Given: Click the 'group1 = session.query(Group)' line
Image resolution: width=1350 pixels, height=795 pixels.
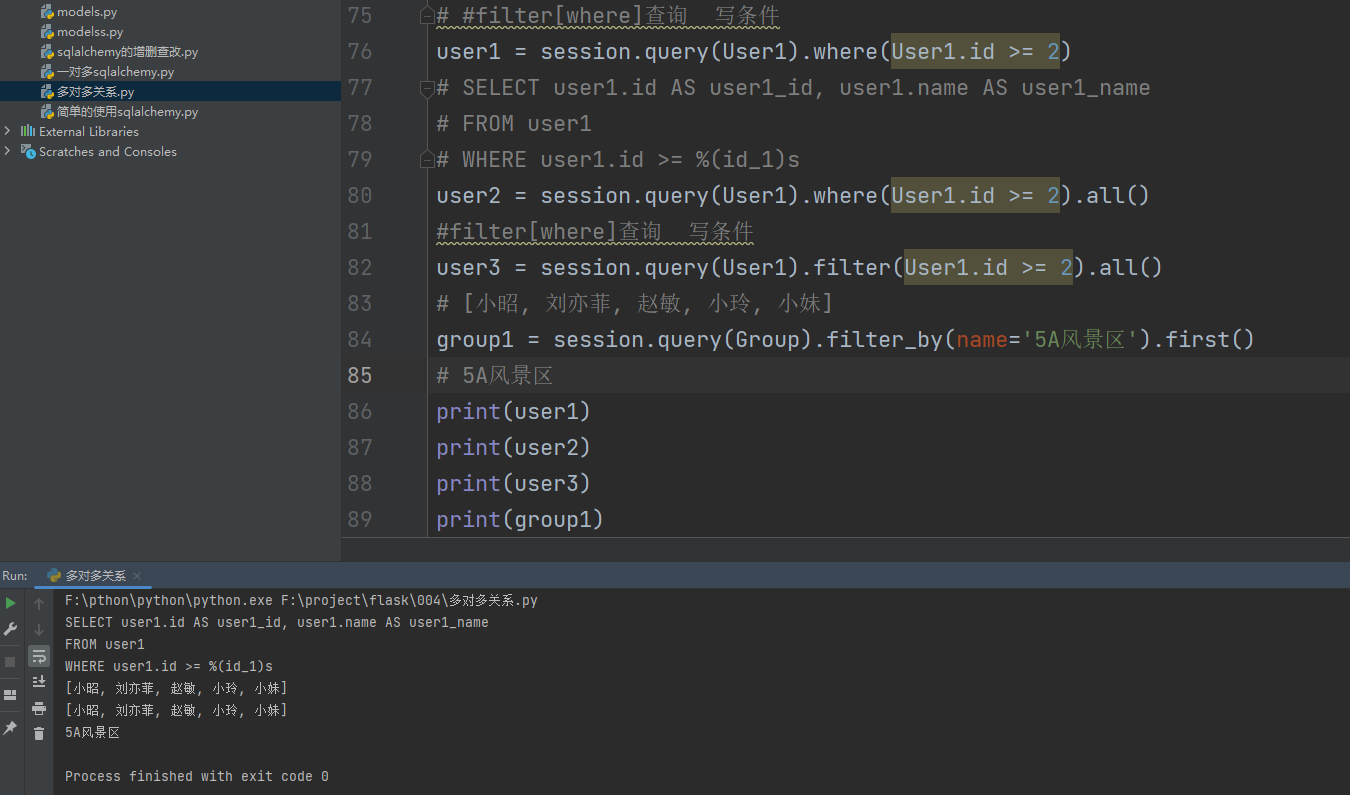Looking at the screenshot, I should (845, 340).
